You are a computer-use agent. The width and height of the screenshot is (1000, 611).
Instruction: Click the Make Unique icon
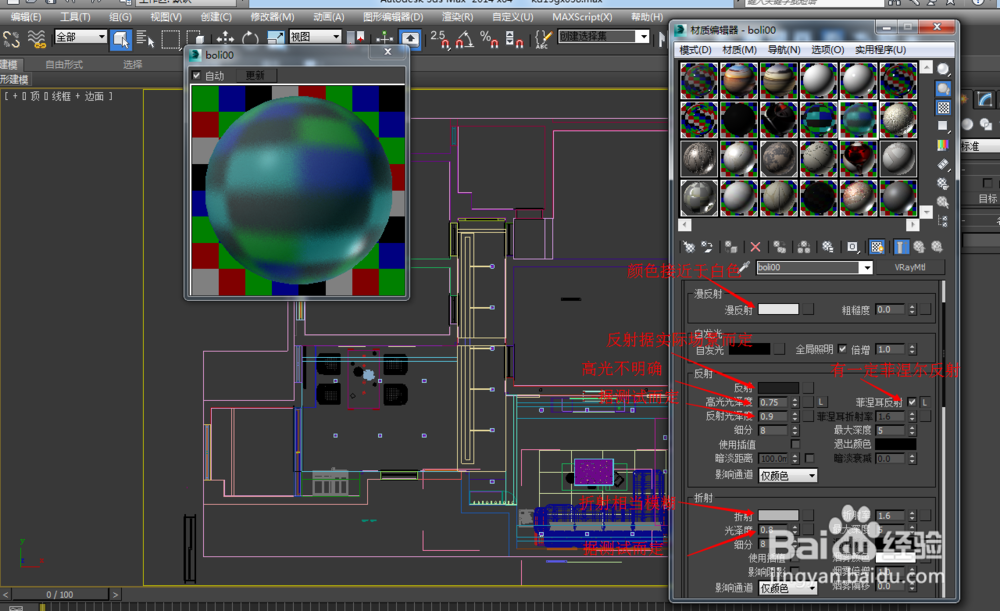pos(804,247)
